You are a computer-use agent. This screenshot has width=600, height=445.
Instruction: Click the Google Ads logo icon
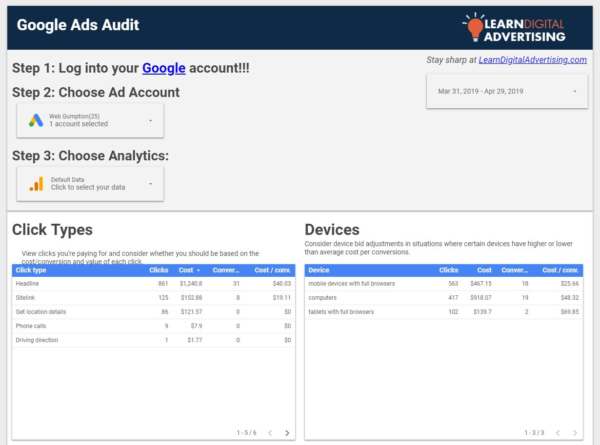(36, 120)
